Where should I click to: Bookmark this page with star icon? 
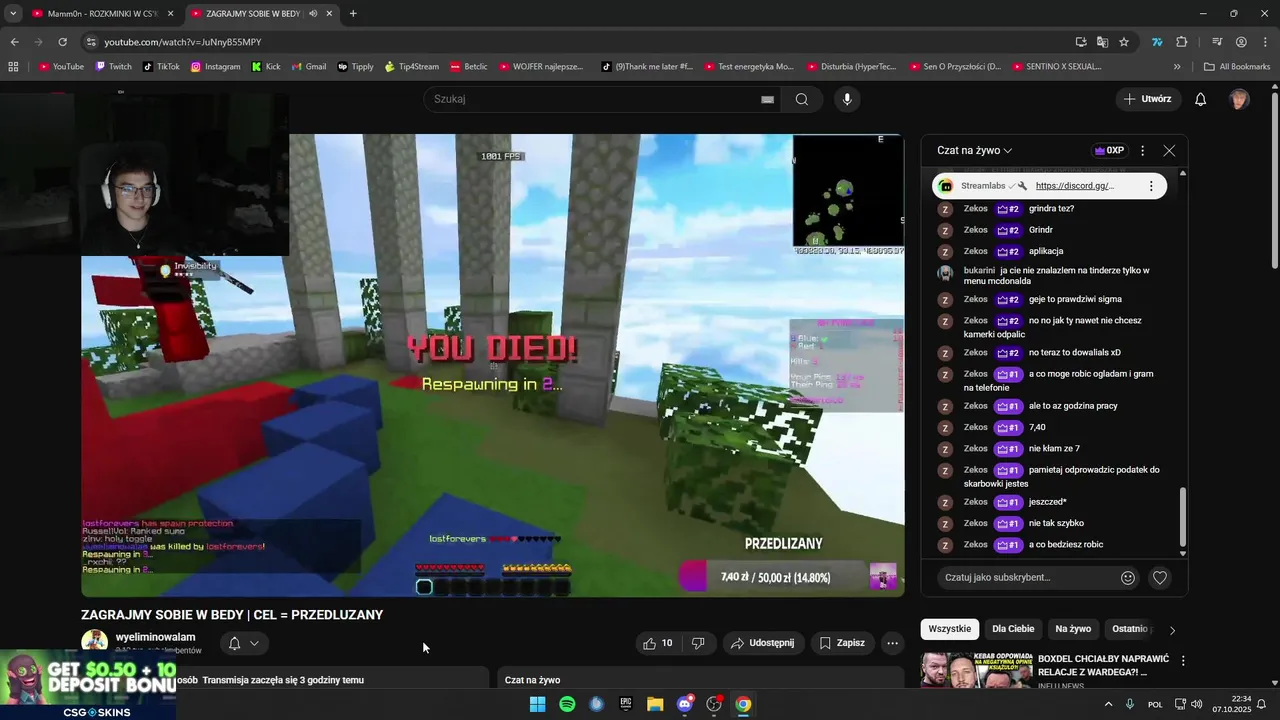point(1124,42)
